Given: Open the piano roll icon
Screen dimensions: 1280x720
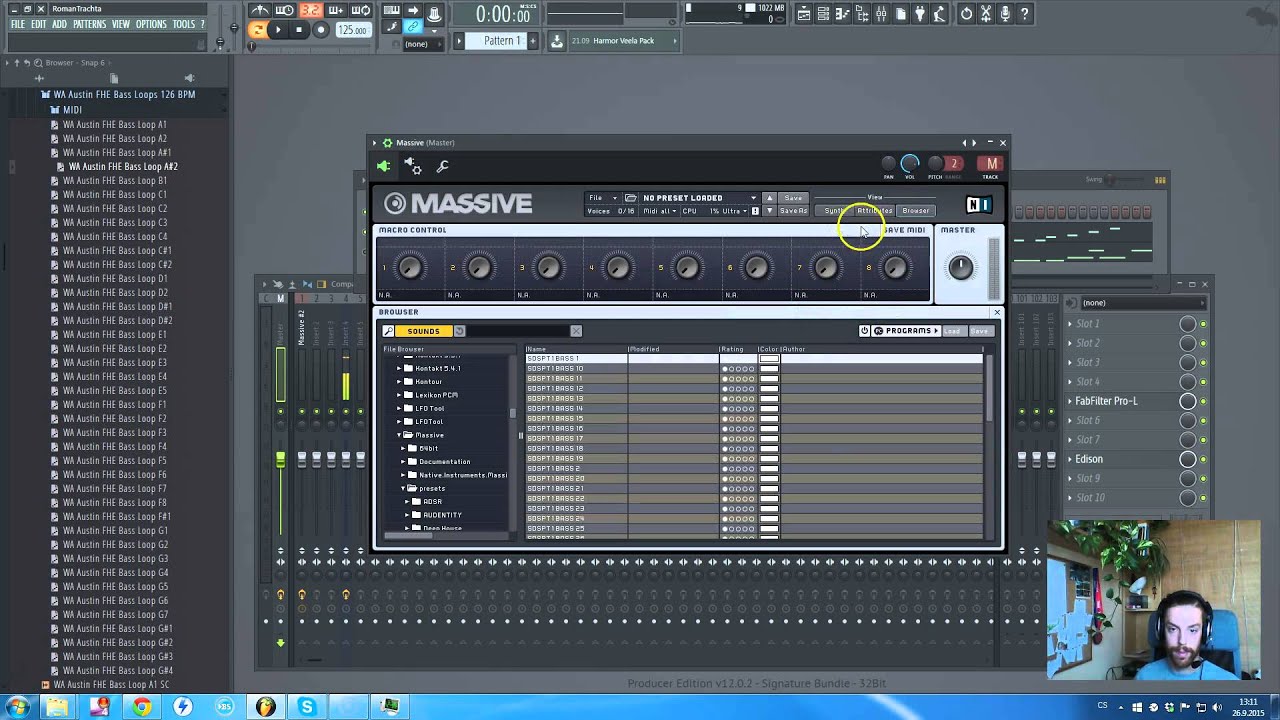Looking at the screenshot, I should click(842, 14).
